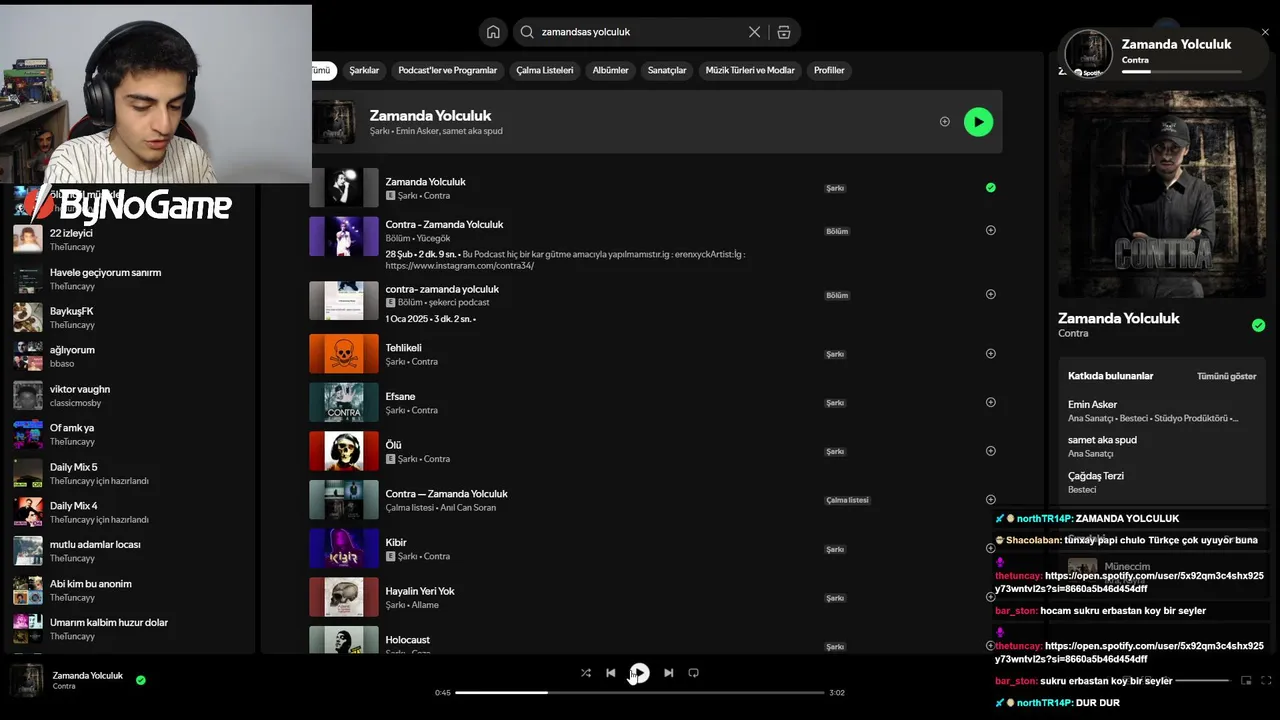Viewport: 1280px width, 720px height.
Task: Select the Şarkılar filter tab
Action: tap(364, 70)
